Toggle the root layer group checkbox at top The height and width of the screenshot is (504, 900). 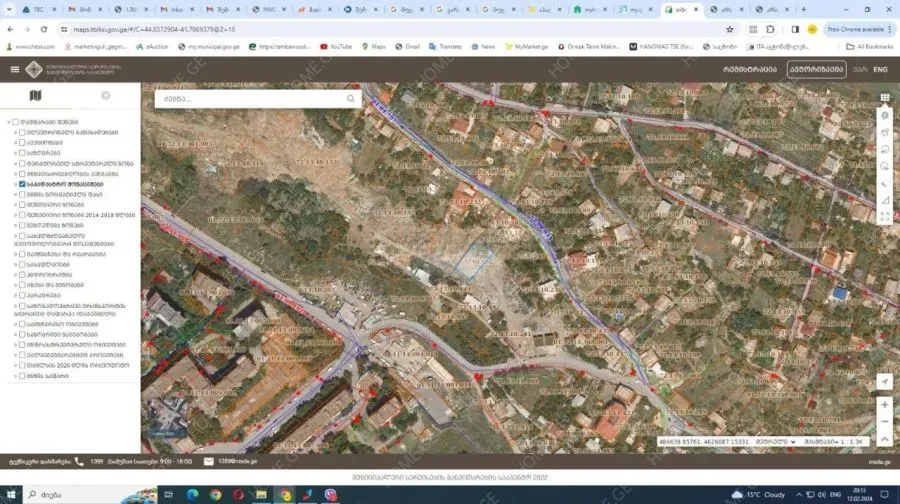click(15, 122)
